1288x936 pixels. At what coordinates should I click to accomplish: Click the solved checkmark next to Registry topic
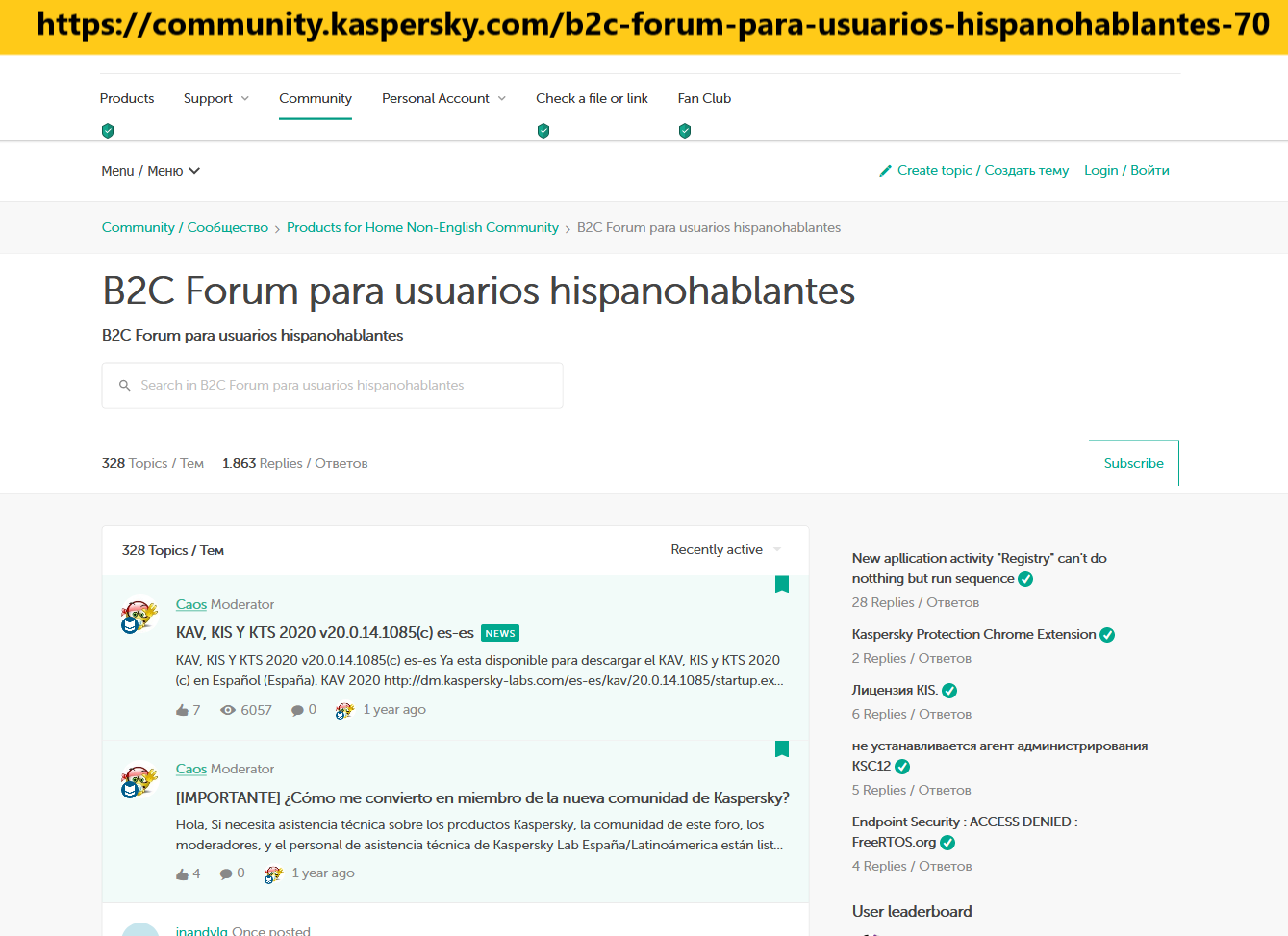tap(1025, 579)
